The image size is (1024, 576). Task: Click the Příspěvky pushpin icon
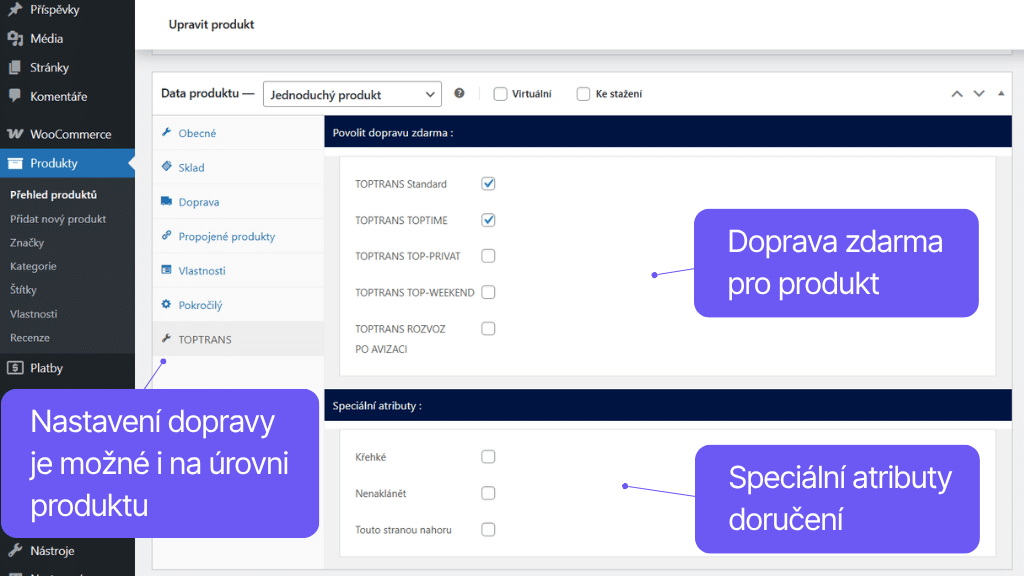coord(13,10)
